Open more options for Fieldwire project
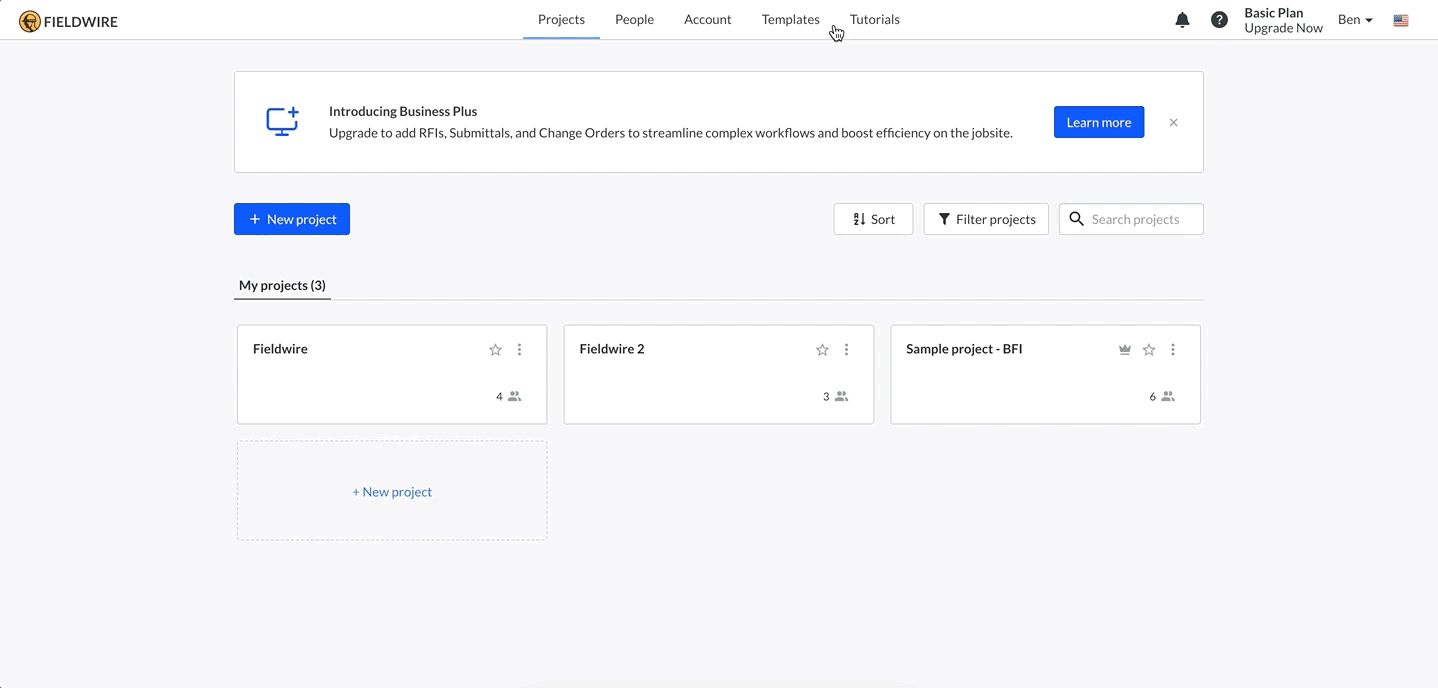This screenshot has width=1438, height=688. coord(519,350)
